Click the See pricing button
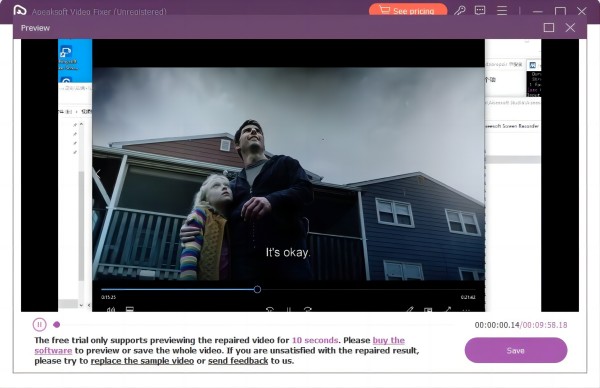Image resolution: width=600 pixels, height=388 pixels. pyautogui.click(x=408, y=10)
